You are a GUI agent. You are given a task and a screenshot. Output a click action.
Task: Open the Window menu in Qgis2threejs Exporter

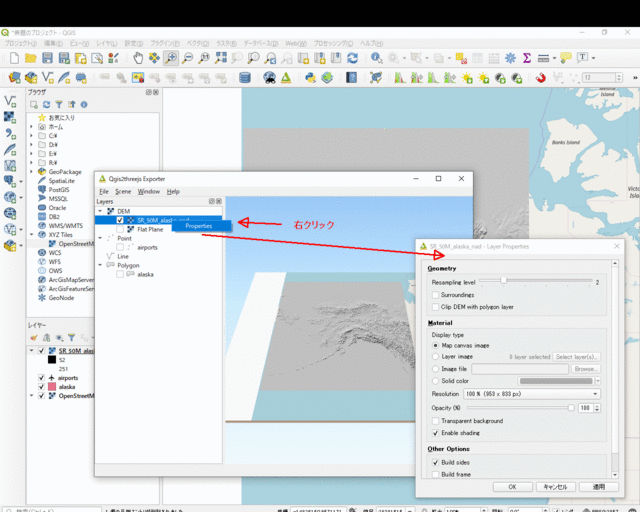(x=149, y=191)
